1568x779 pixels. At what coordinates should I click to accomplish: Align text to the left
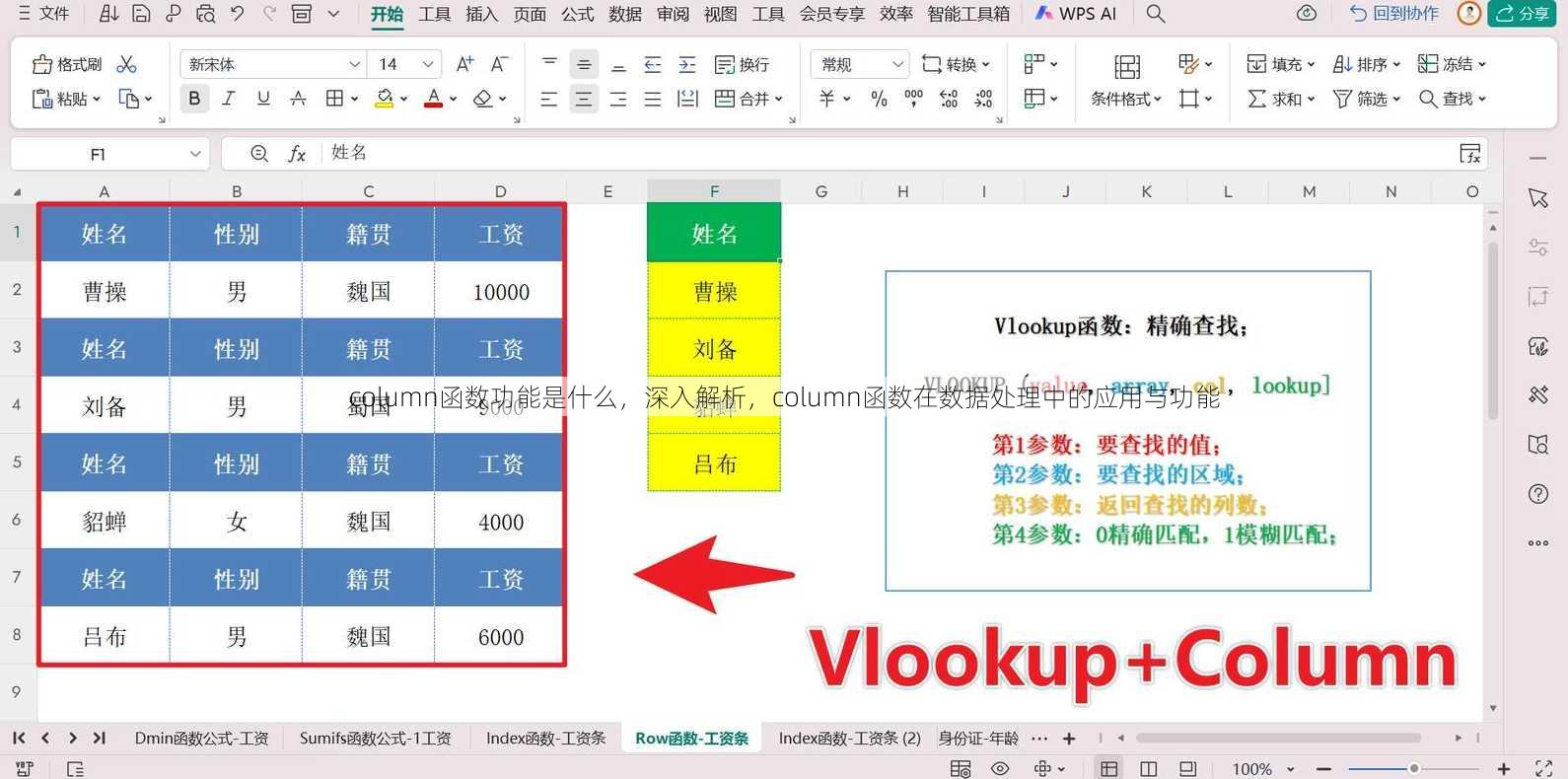[549, 99]
